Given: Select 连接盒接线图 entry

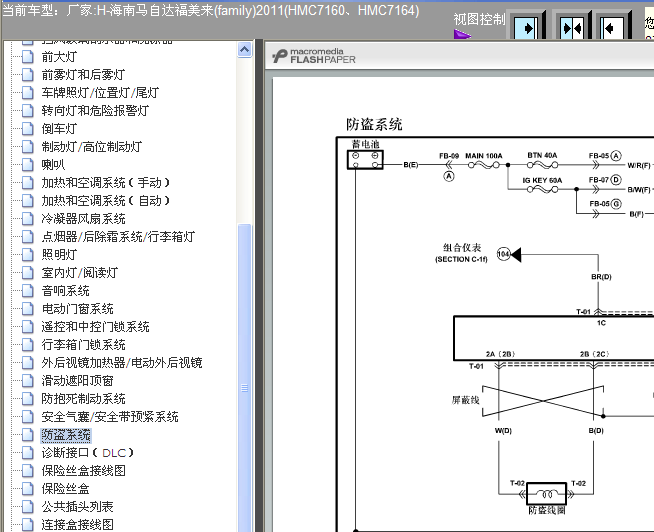Looking at the screenshot, I should 77,524.
